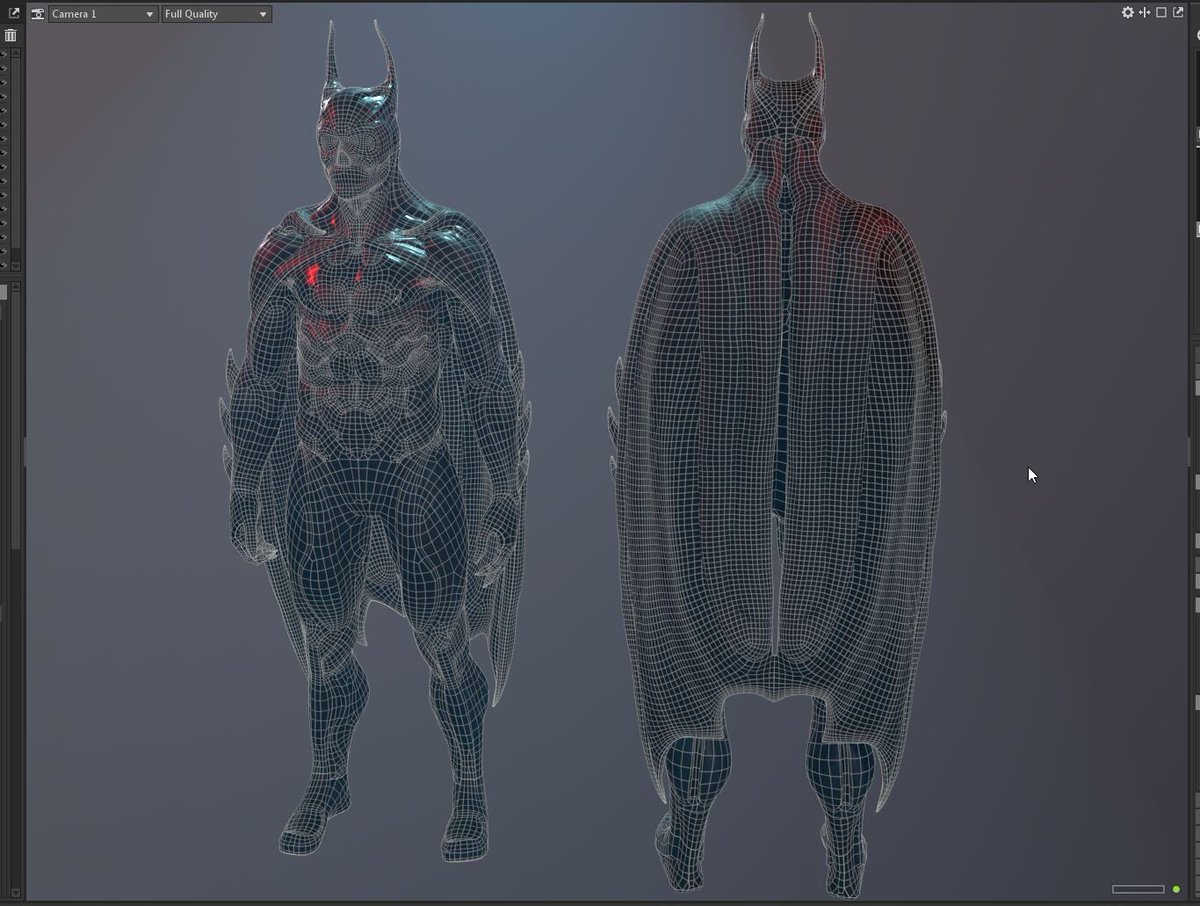Click the detach viewport arrow icon at top right
This screenshot has height=906, width=1200.
(1177, 12)
